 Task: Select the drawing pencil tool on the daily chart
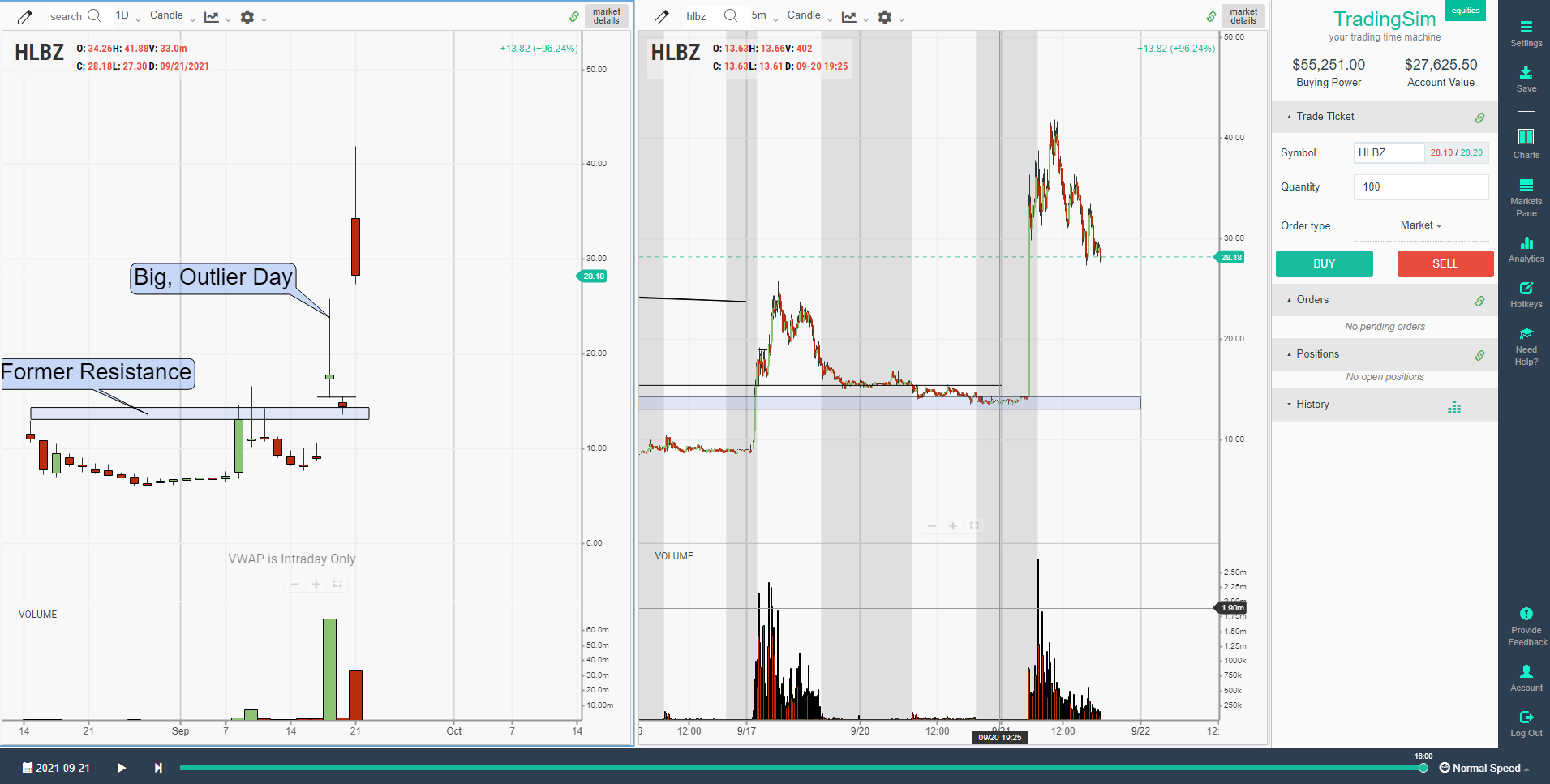click(24, 16)
